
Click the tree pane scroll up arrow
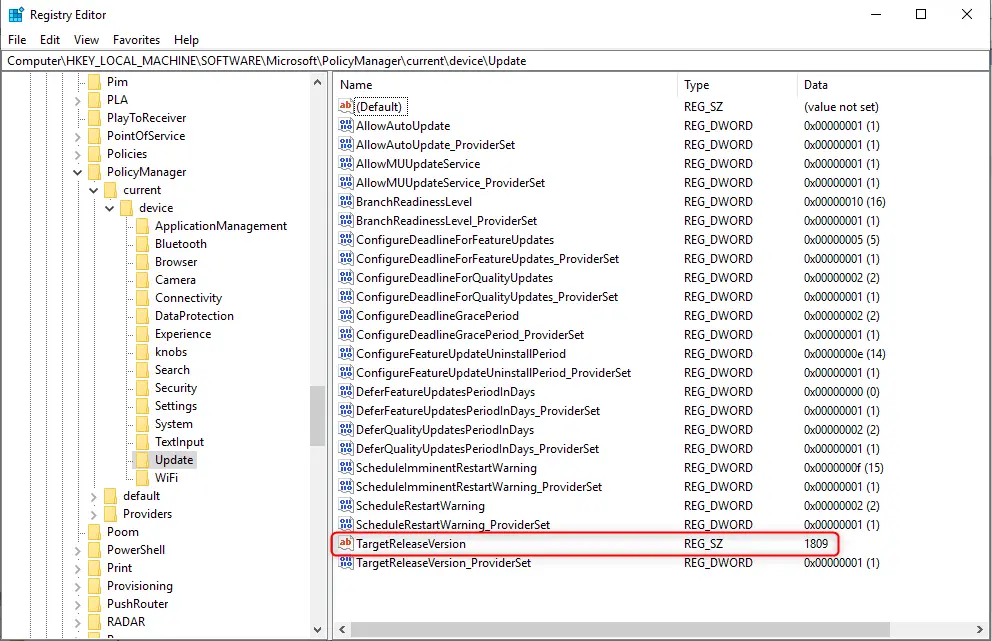[x=318, y=82]
